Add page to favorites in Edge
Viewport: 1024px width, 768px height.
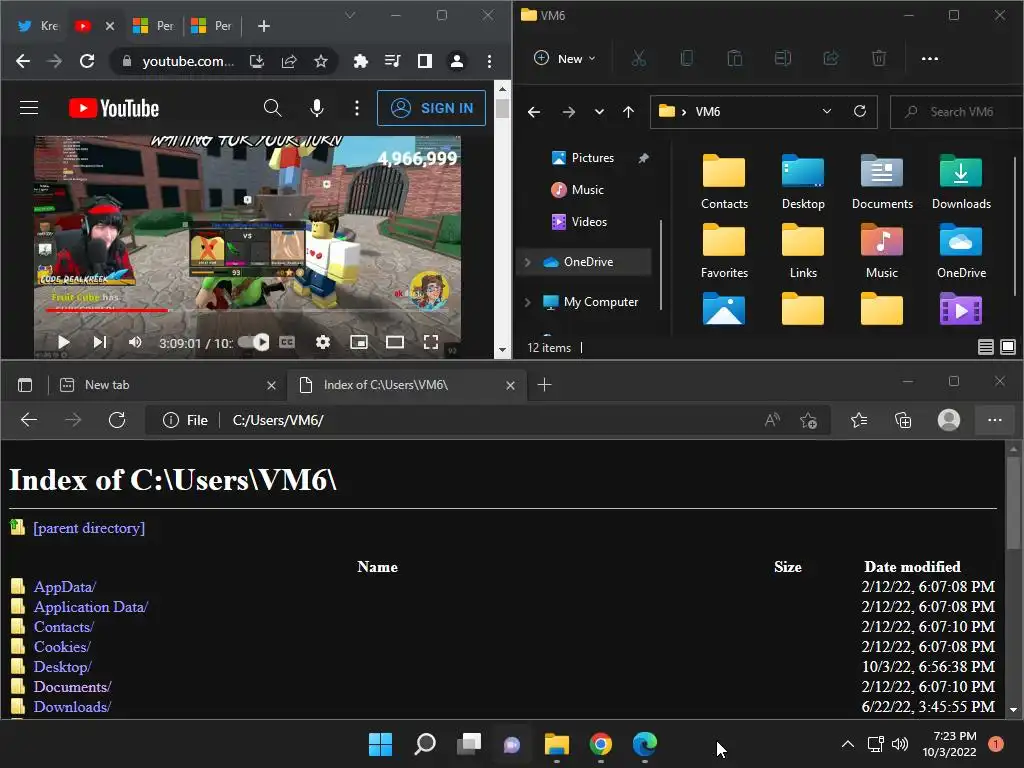pyautogui.click(x=808, y=420)
